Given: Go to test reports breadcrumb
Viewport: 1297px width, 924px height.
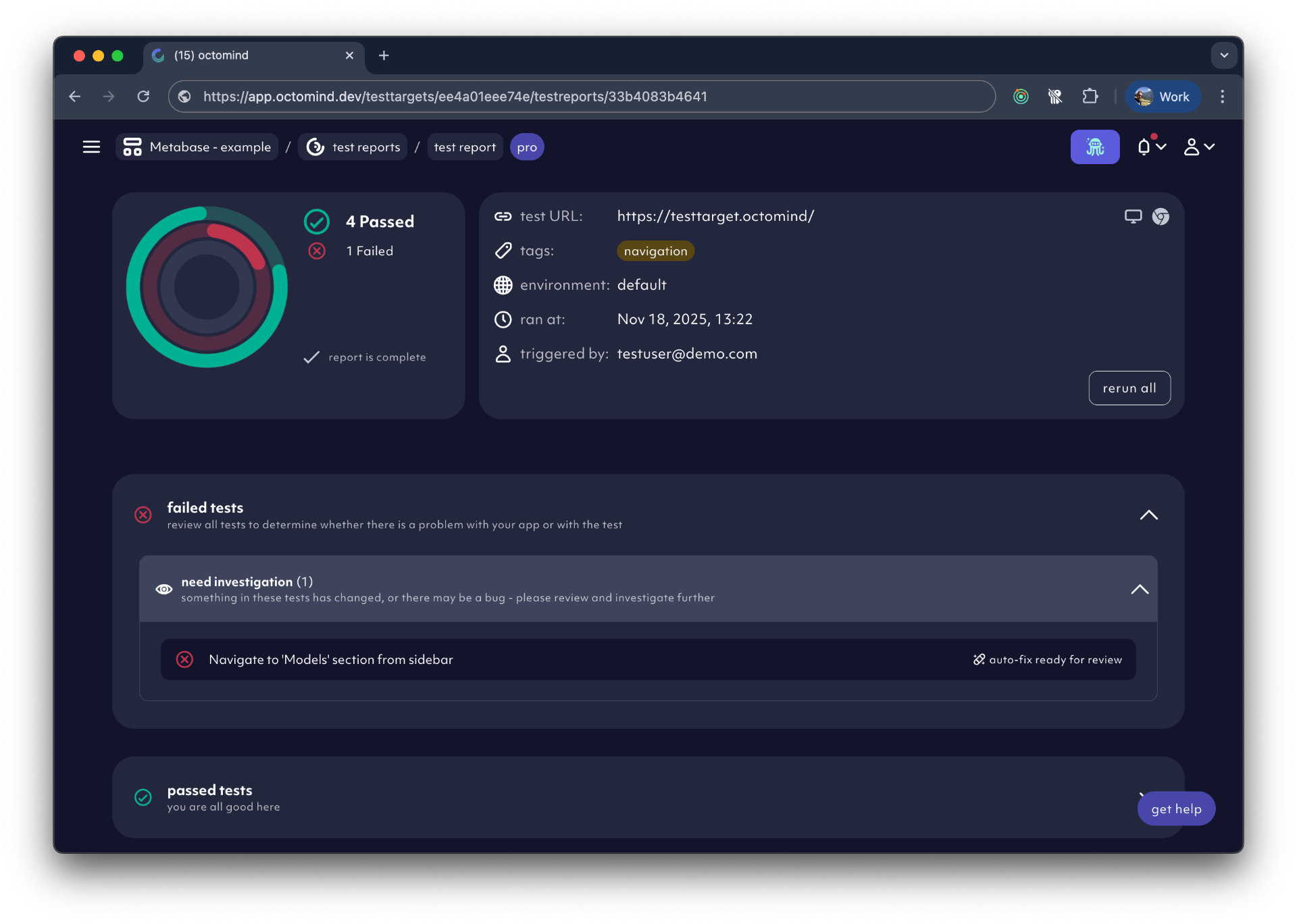Looking at the screenshot, I should tap(353, 147).
